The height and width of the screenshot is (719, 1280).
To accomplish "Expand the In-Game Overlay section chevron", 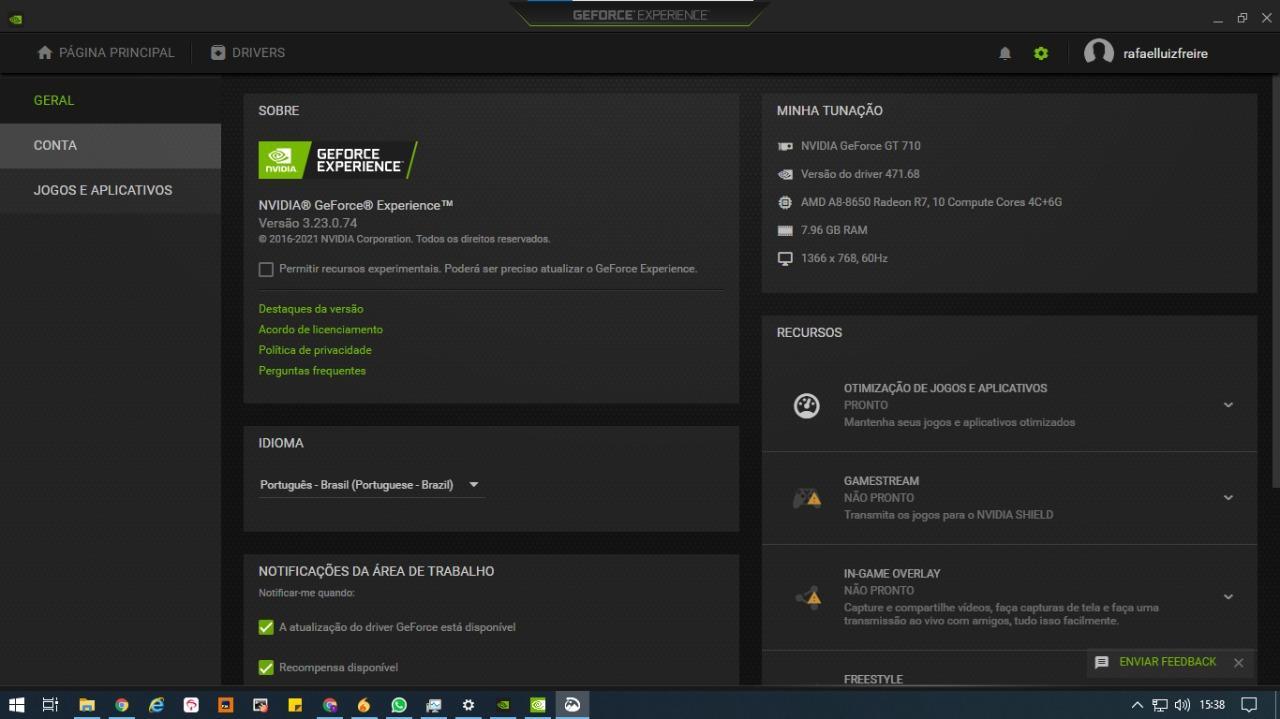I will point(1228,597).
